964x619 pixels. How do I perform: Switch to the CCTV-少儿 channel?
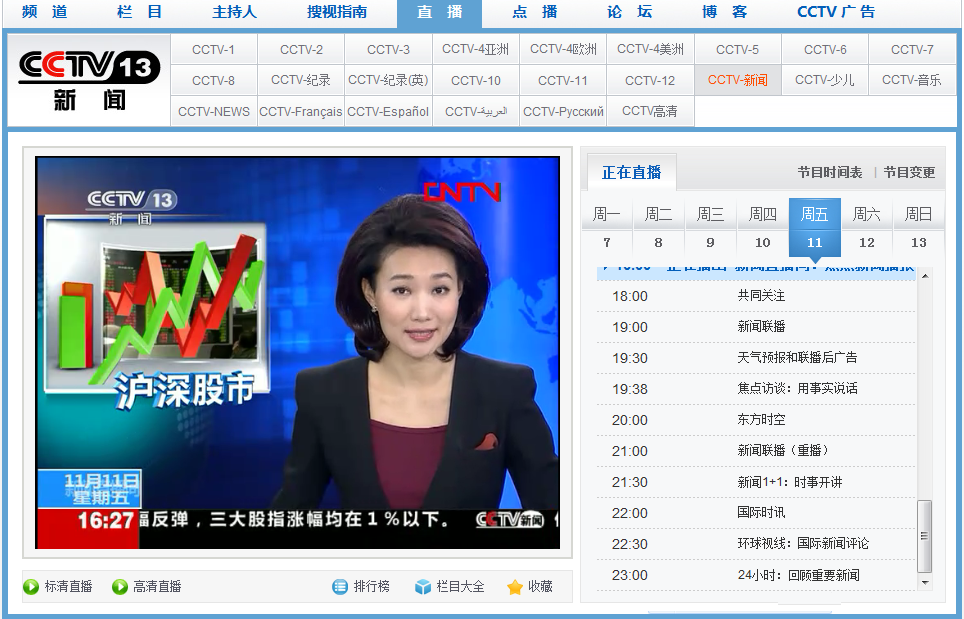tap(825, 81)
